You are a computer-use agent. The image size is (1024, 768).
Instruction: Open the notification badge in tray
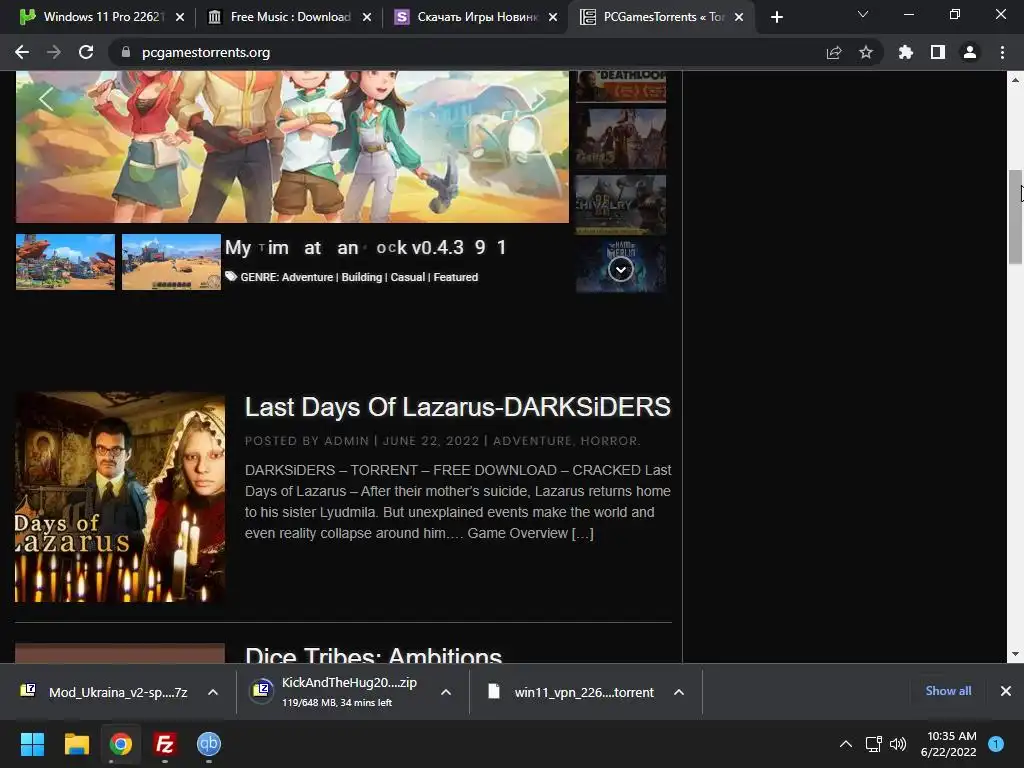(x=996, y=744)
